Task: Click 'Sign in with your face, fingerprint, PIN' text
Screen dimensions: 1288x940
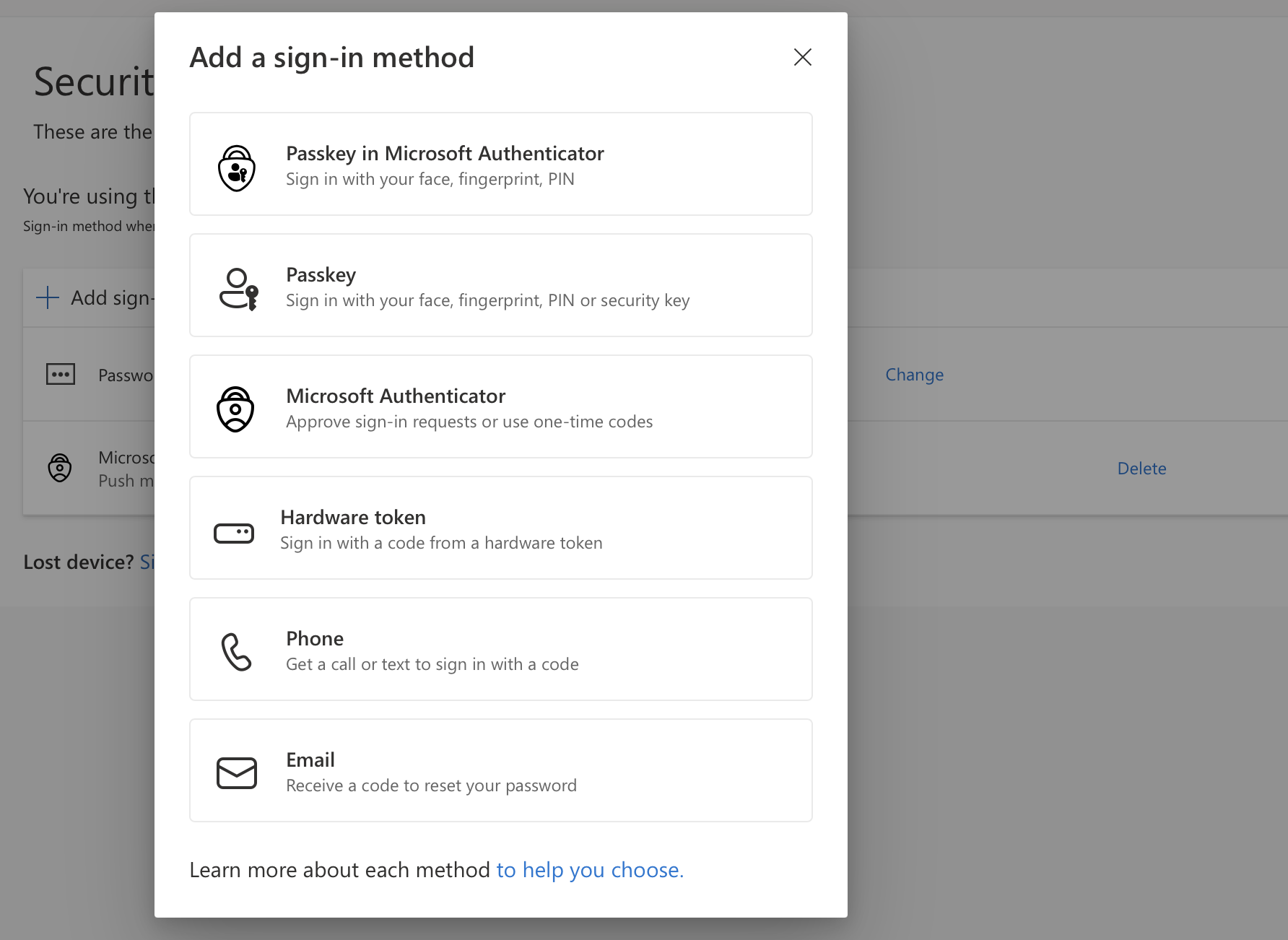Action: (430, 179)
